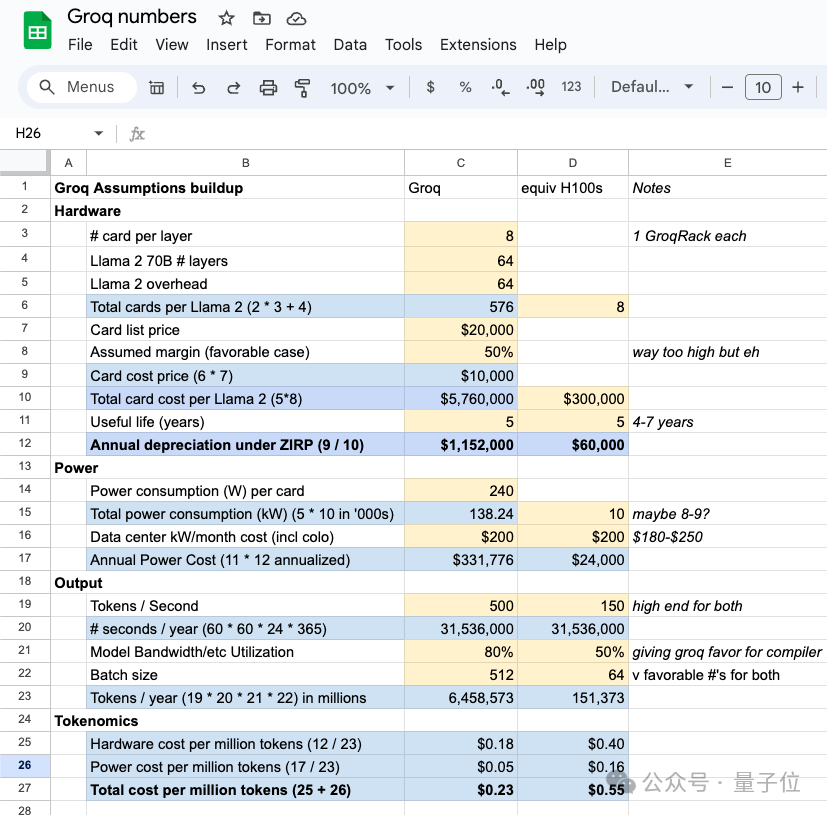Click the redo arrow icon

tap(233, 88)
